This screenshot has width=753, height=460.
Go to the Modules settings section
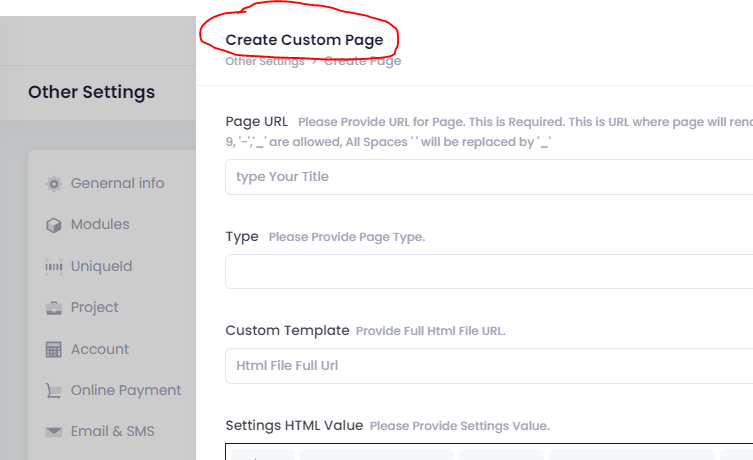click(100, 224)
